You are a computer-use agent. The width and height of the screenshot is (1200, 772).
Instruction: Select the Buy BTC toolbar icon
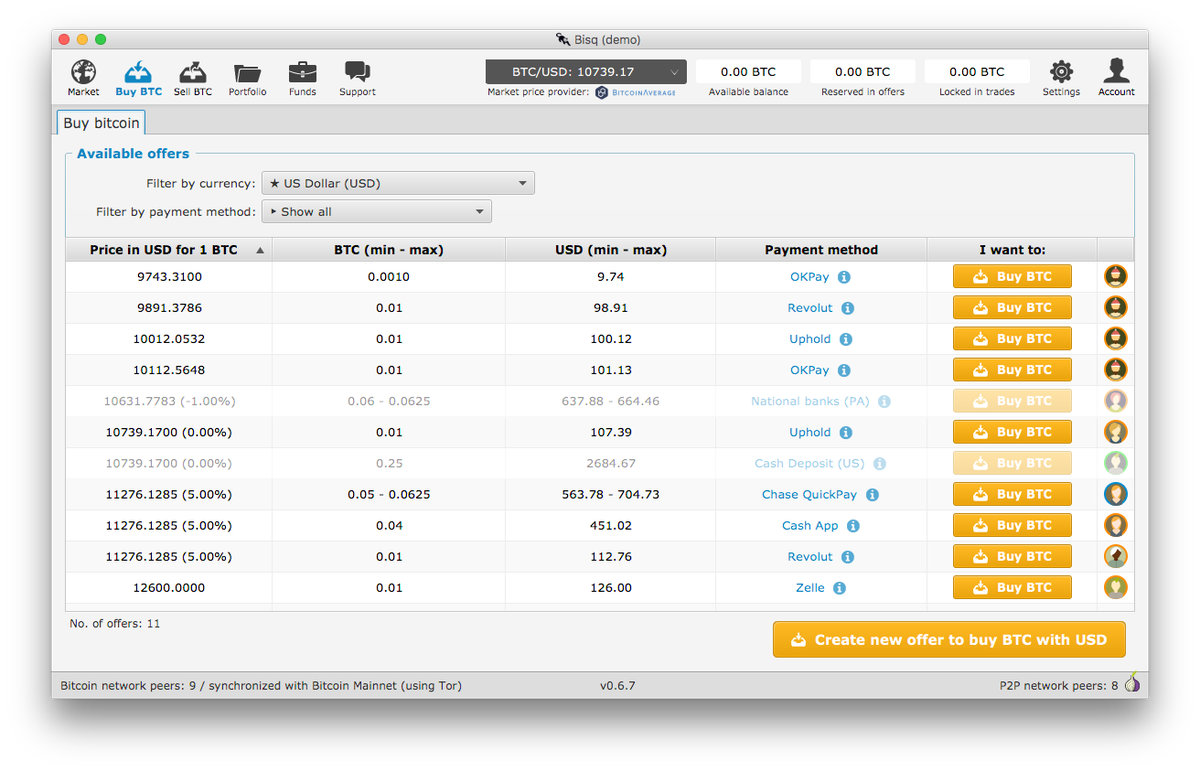[138, 72]
